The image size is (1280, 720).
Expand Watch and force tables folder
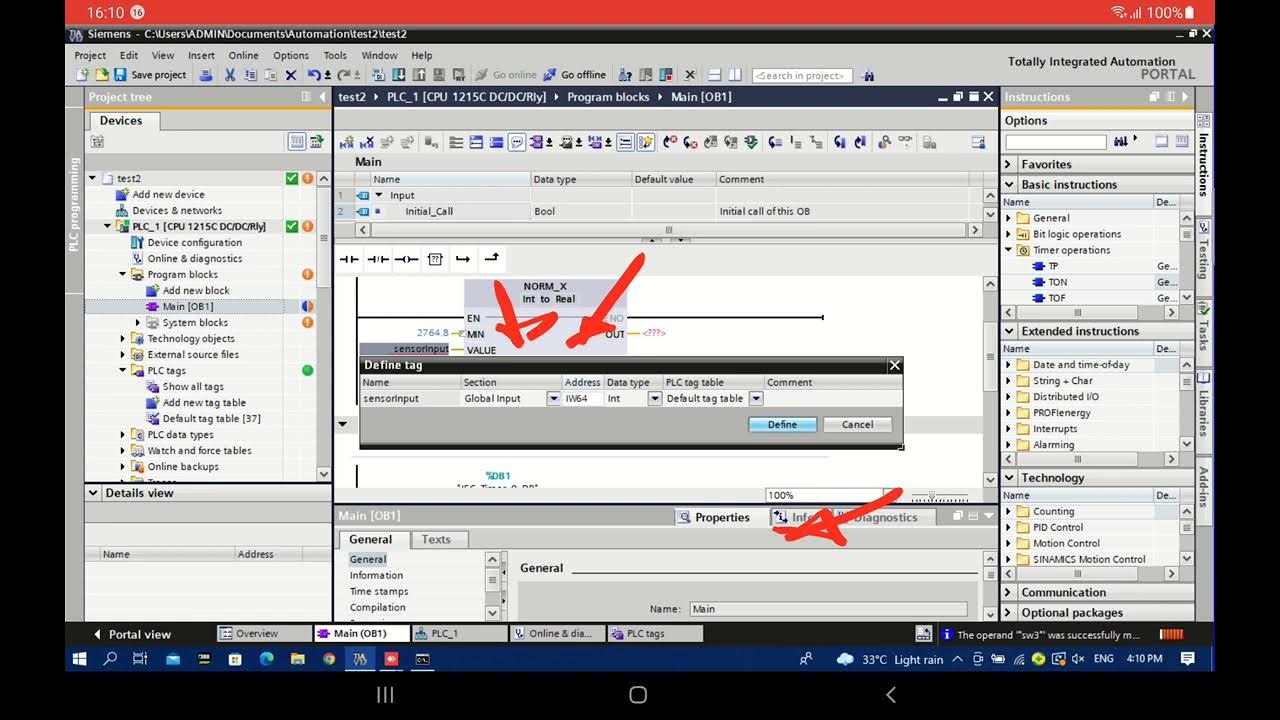tap(123, 450)
